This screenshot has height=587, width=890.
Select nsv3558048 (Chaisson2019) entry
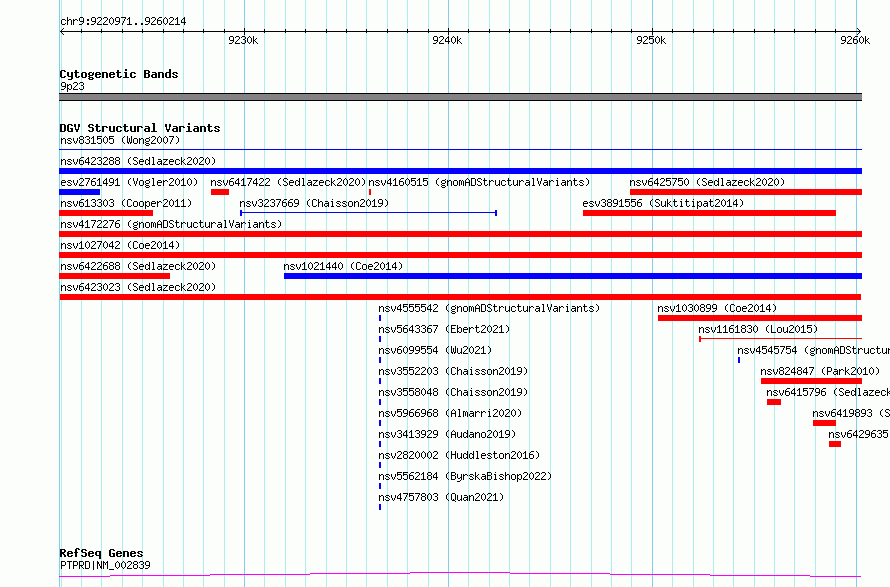point(453,392)
